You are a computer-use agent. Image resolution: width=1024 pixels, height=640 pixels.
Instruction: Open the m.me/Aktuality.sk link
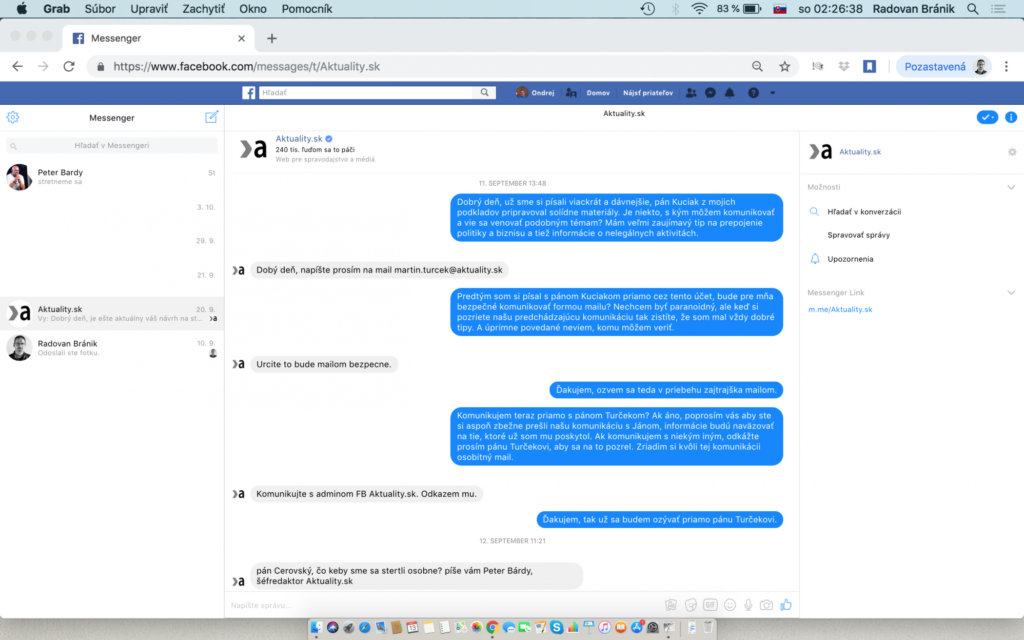pos(840,310)
